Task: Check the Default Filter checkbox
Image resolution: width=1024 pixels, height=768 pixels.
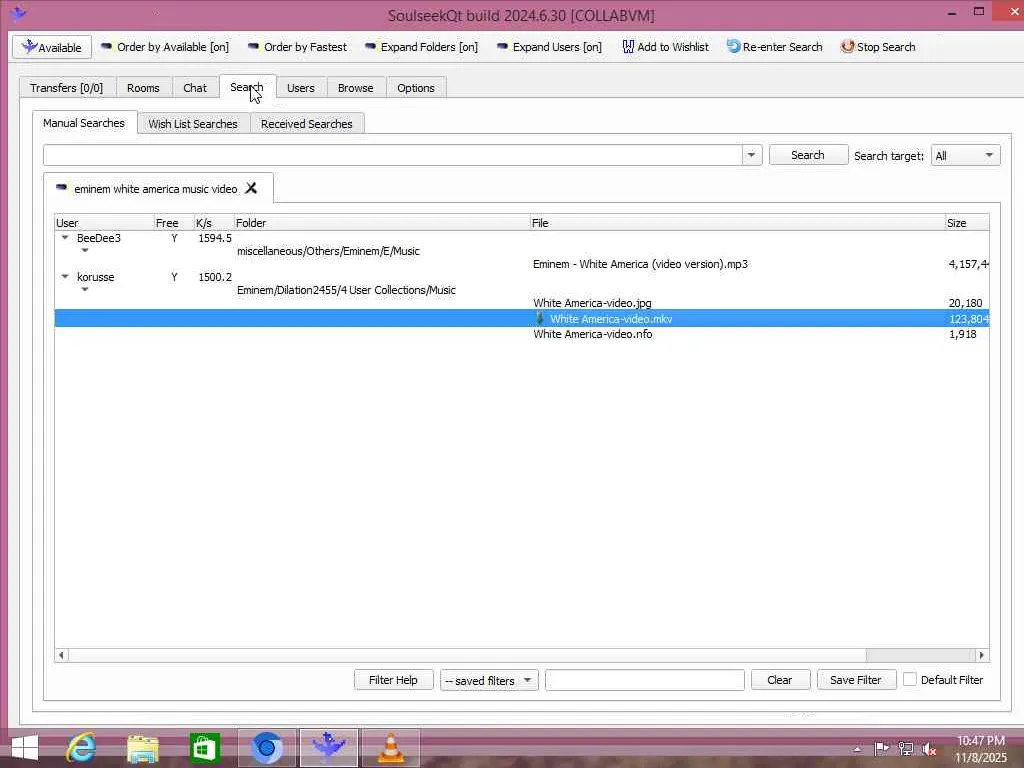Action: click(910, 679)
